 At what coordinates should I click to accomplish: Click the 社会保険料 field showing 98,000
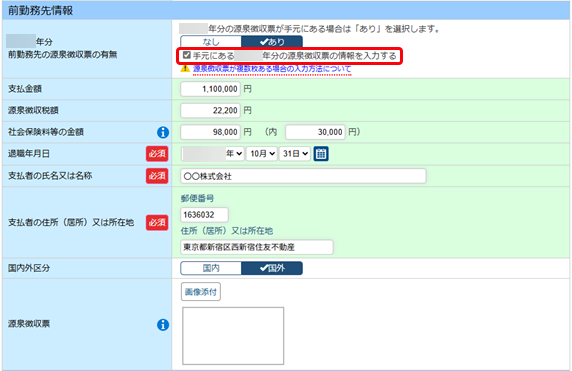click(210, 132)
